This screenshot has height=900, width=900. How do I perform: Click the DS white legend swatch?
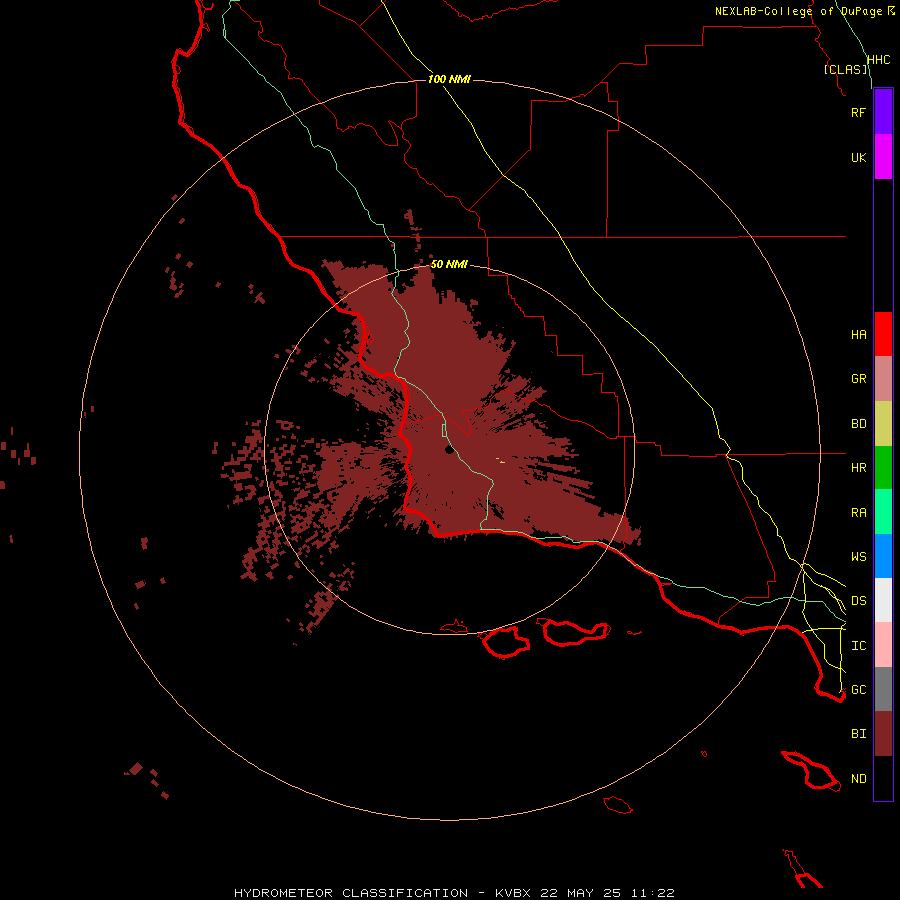coord(883,600)
